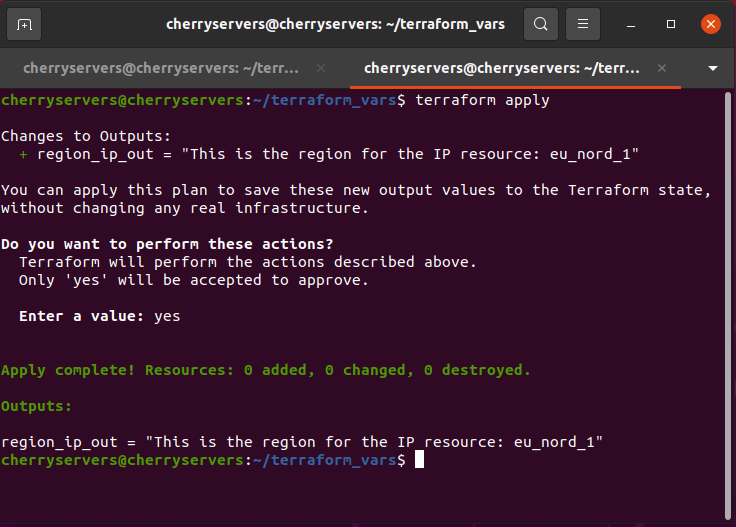This screenshot has width=736, height=527.
Task: Close the terminal window with the orange button
Action: [x=710, y=24]
